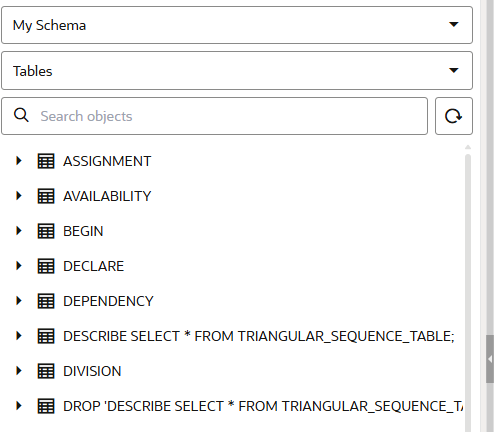This screenshot has height=432, width=494.
Task: Expand the AVAILABILITY table node
Action: [x=19, y=196]
